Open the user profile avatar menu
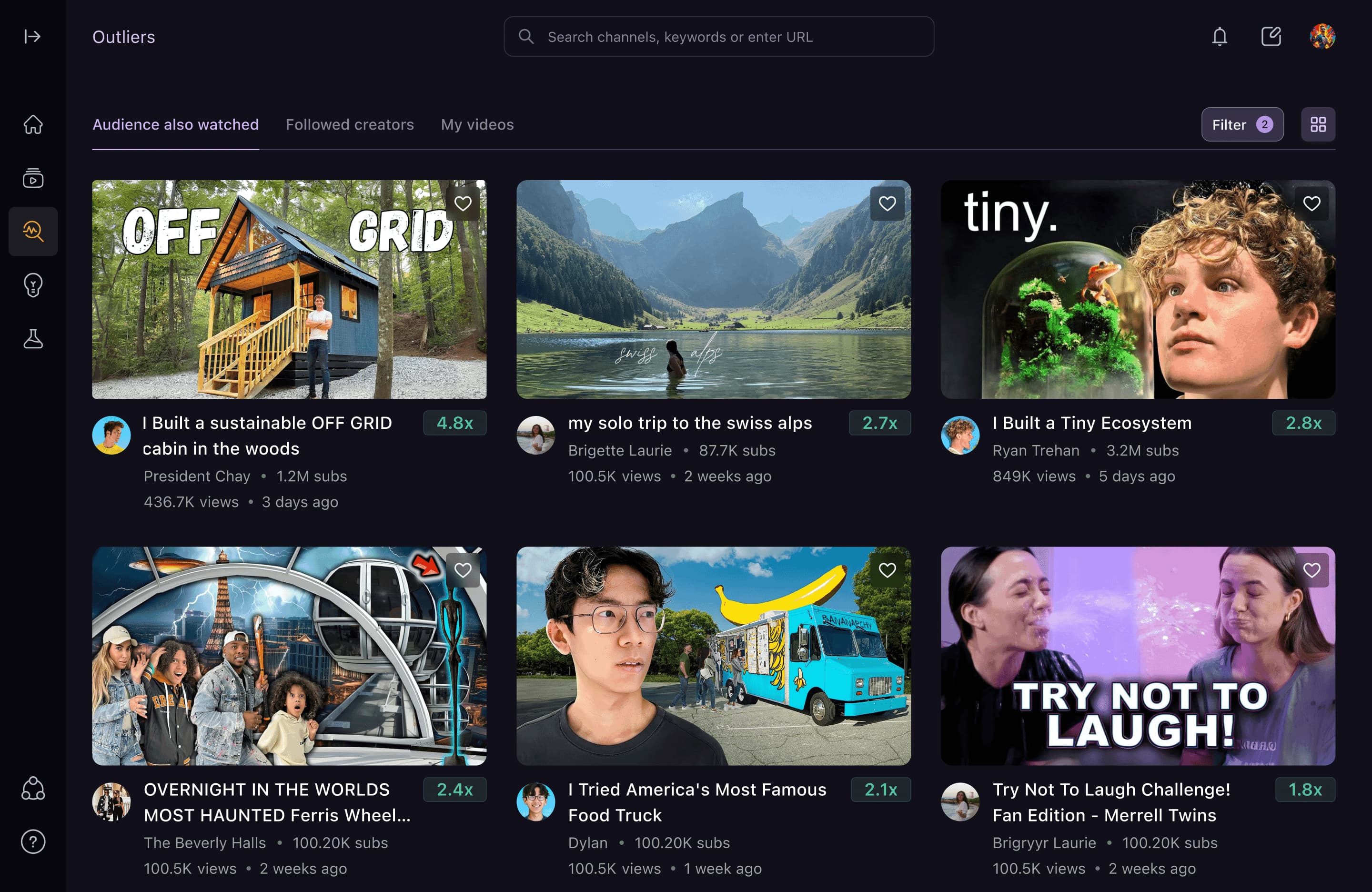Screen dimensions: 1372x892 point(1322,37)
